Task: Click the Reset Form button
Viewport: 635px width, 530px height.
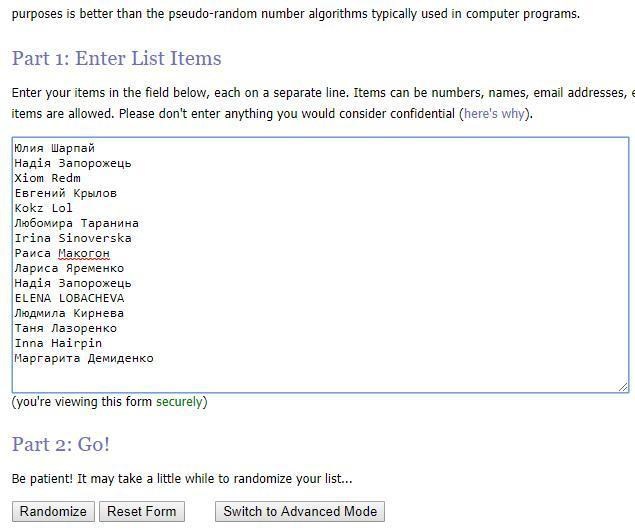Action: point(142,511)
